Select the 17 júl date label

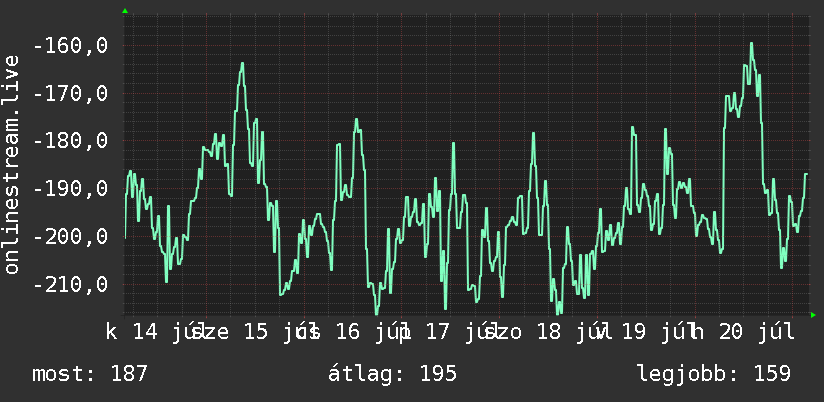click(x=461, y=332)
